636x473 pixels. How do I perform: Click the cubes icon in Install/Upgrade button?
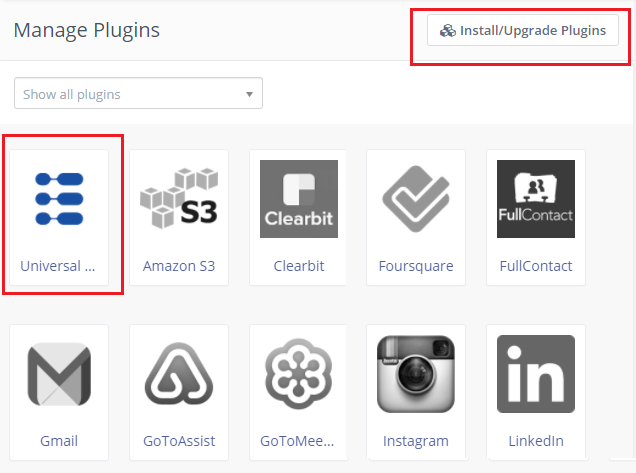click(x=447, y=31)
